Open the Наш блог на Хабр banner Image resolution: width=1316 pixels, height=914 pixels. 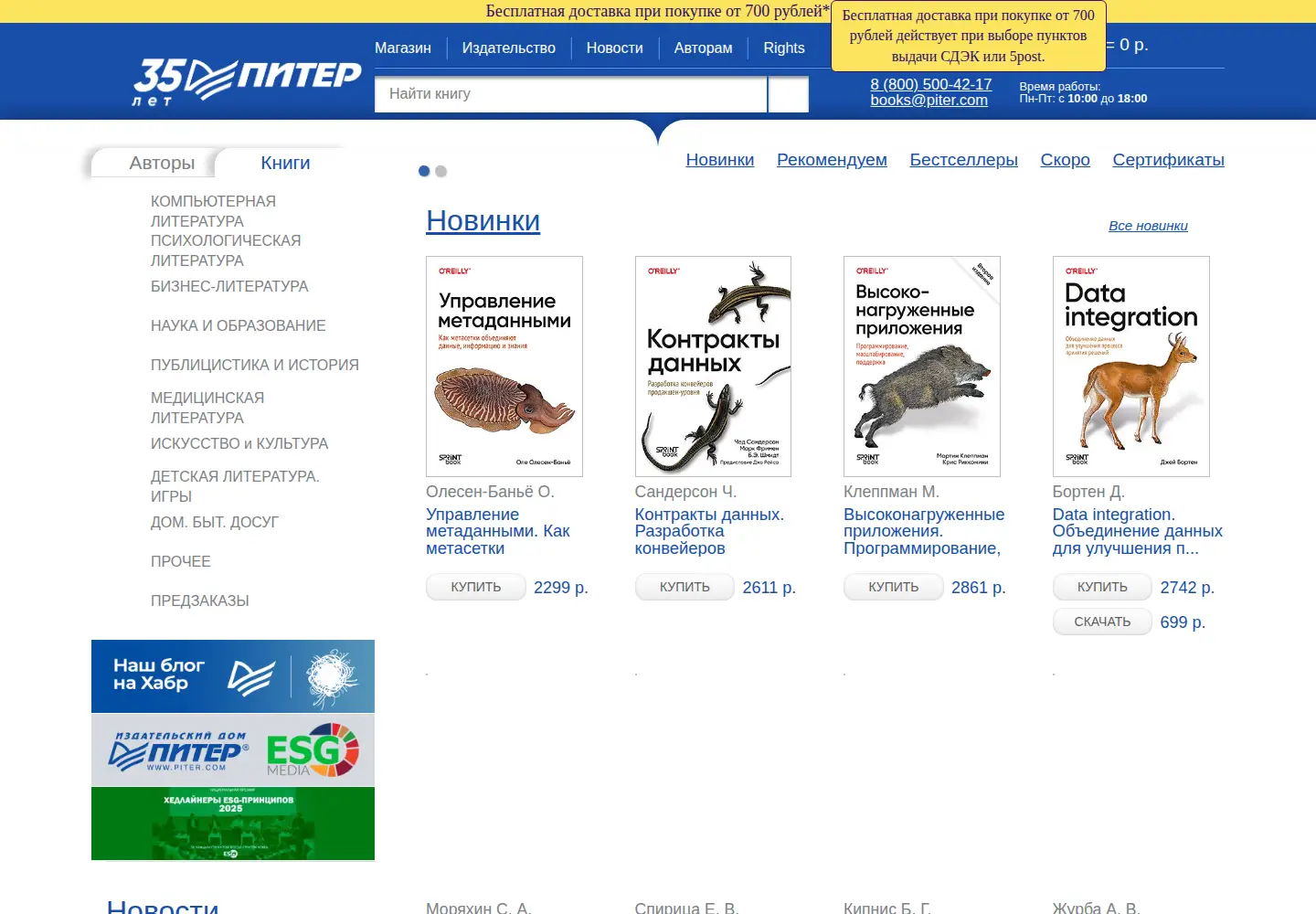233,676
